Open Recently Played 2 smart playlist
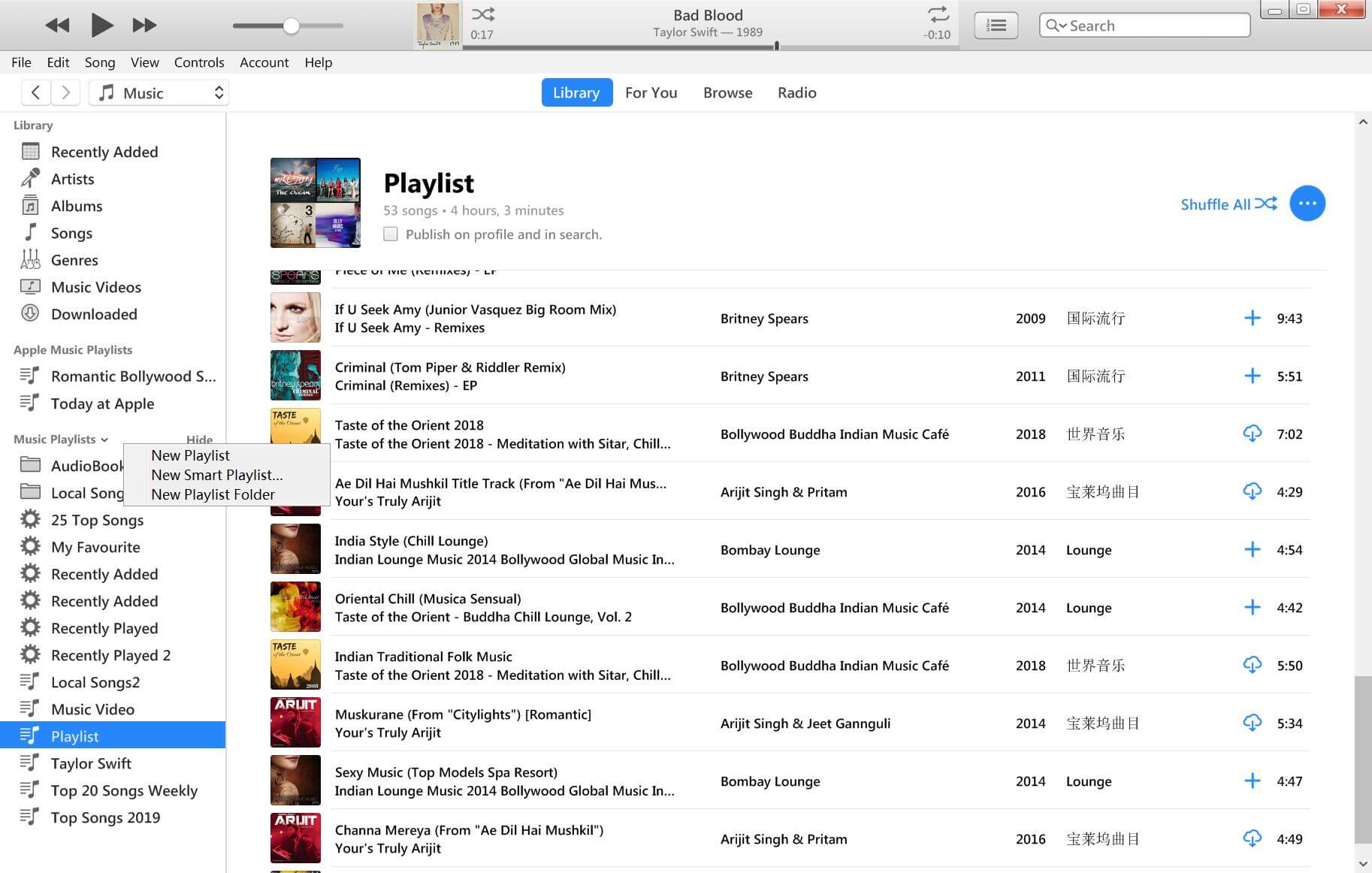Screen dimensions: 1372x873 [110, 655]
